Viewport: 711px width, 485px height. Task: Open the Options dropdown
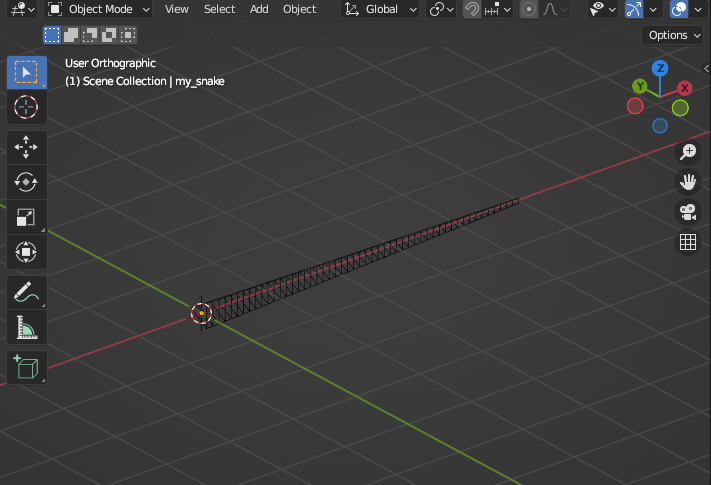672,35
